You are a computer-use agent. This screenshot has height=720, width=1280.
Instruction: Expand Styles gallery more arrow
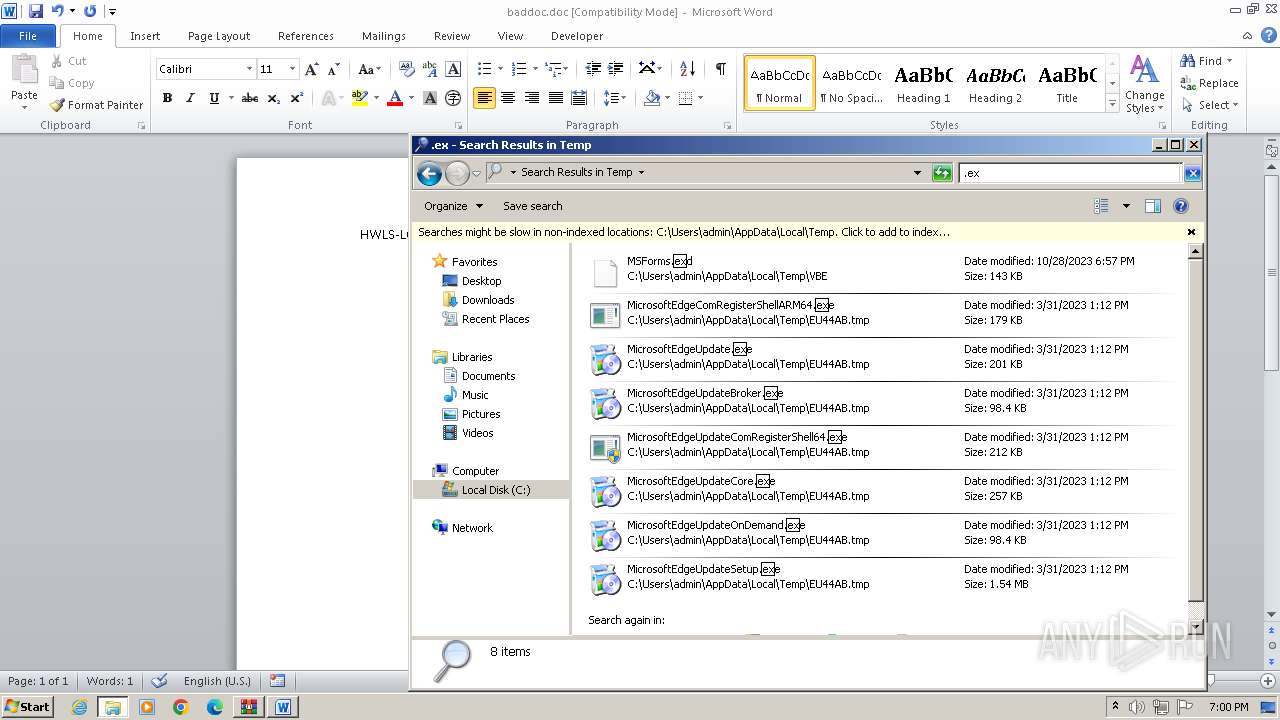pos(1112,104)
